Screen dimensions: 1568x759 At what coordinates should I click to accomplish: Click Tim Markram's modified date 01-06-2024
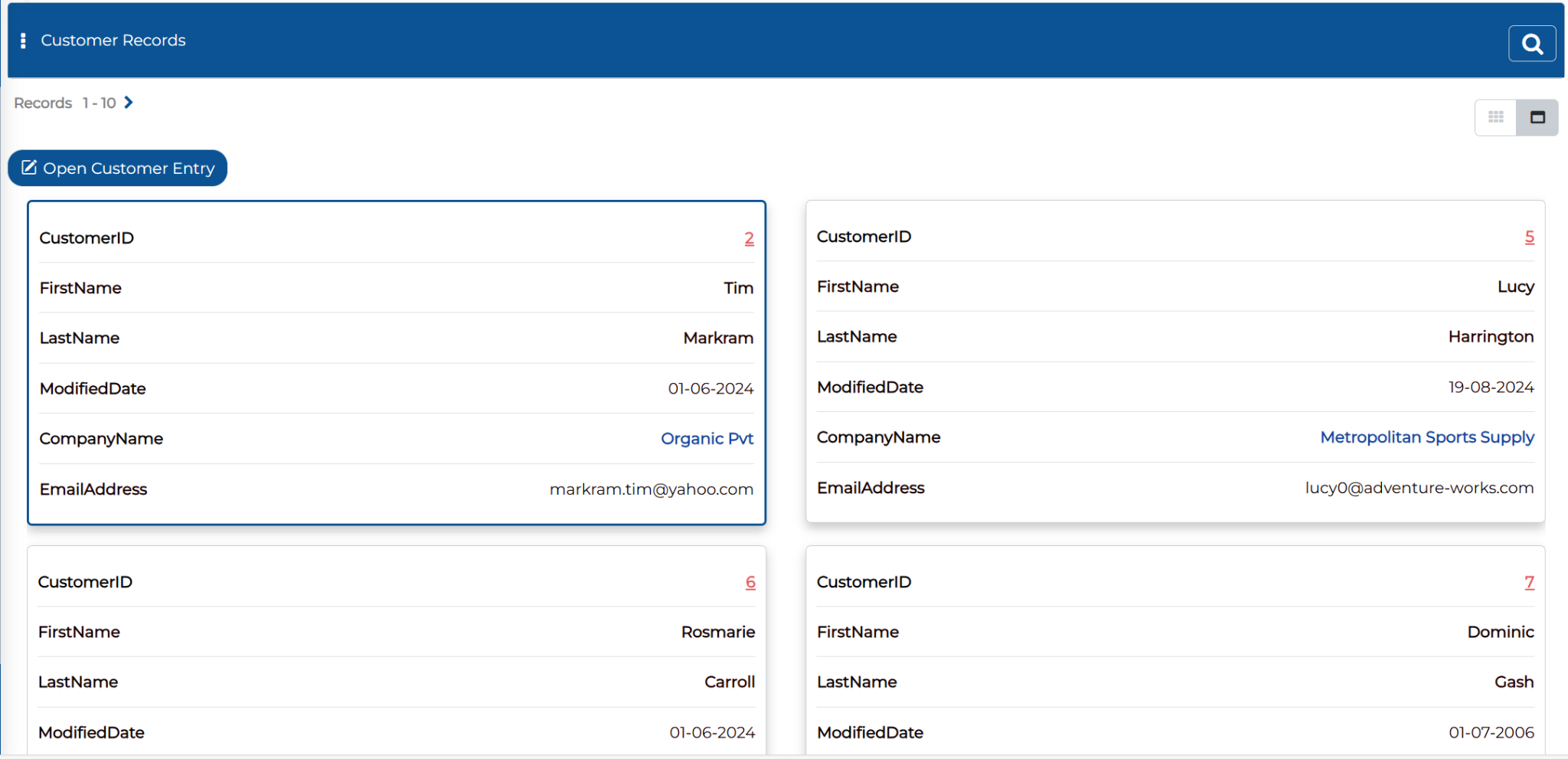(710, 388)
